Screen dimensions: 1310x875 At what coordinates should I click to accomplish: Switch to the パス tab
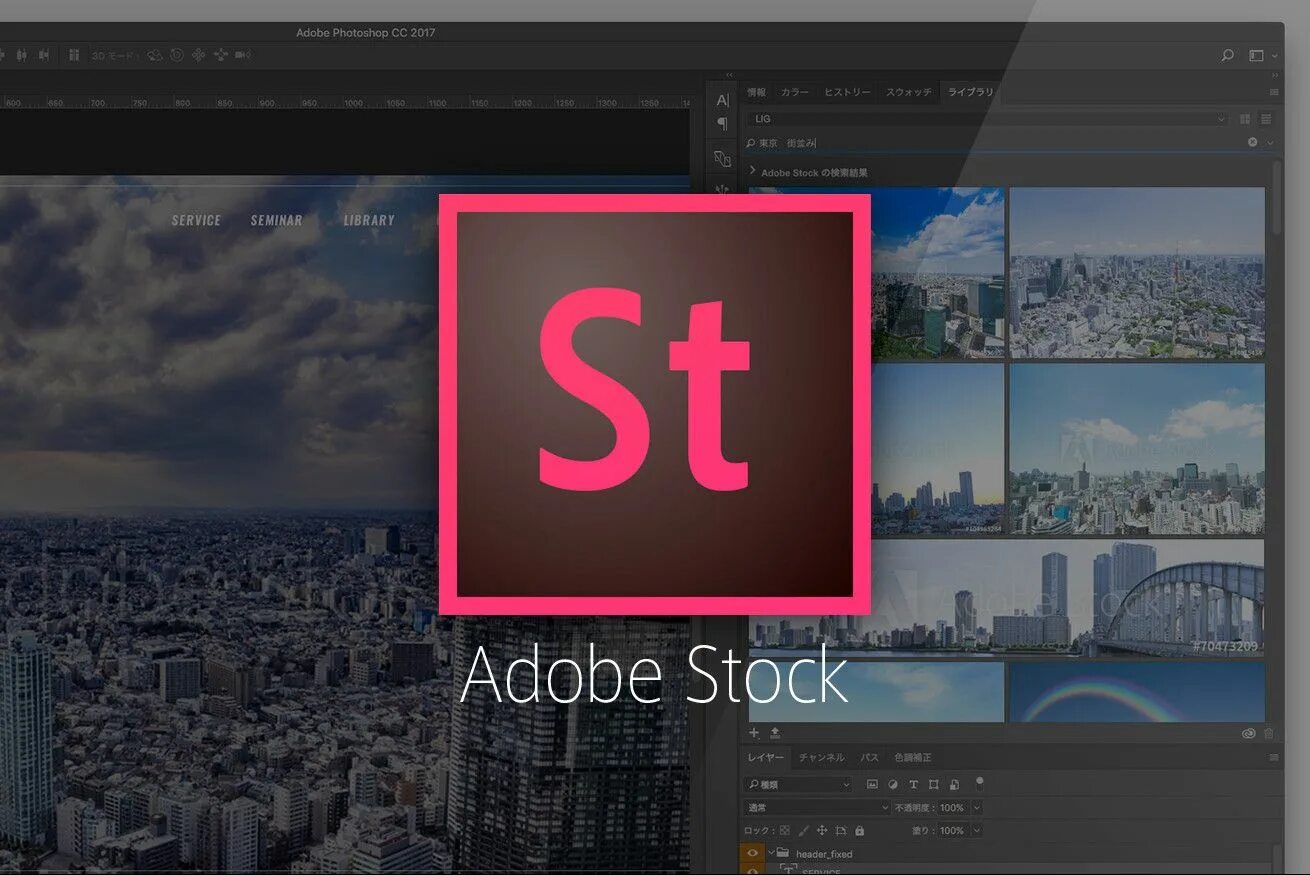870,758
